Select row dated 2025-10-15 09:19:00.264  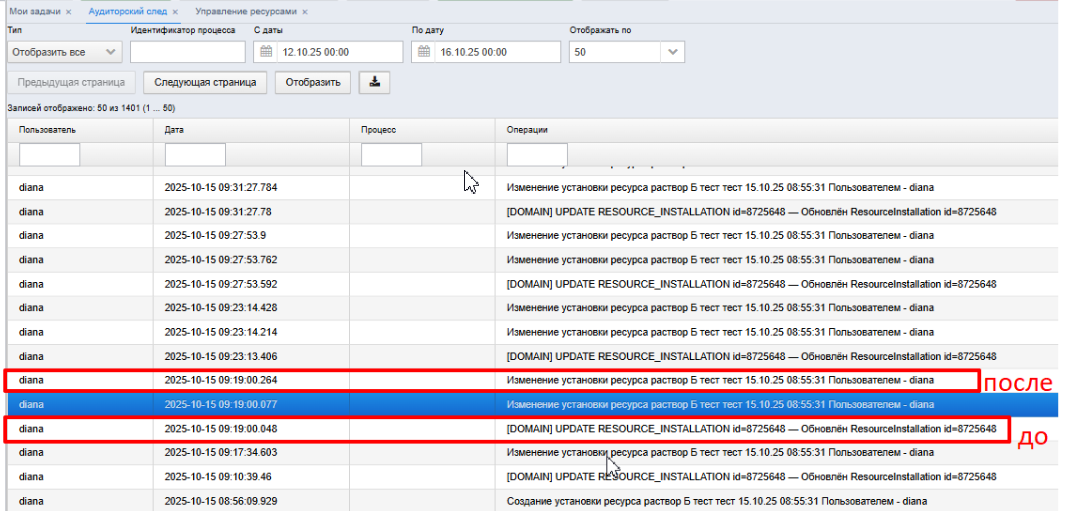tap(533, 381)
